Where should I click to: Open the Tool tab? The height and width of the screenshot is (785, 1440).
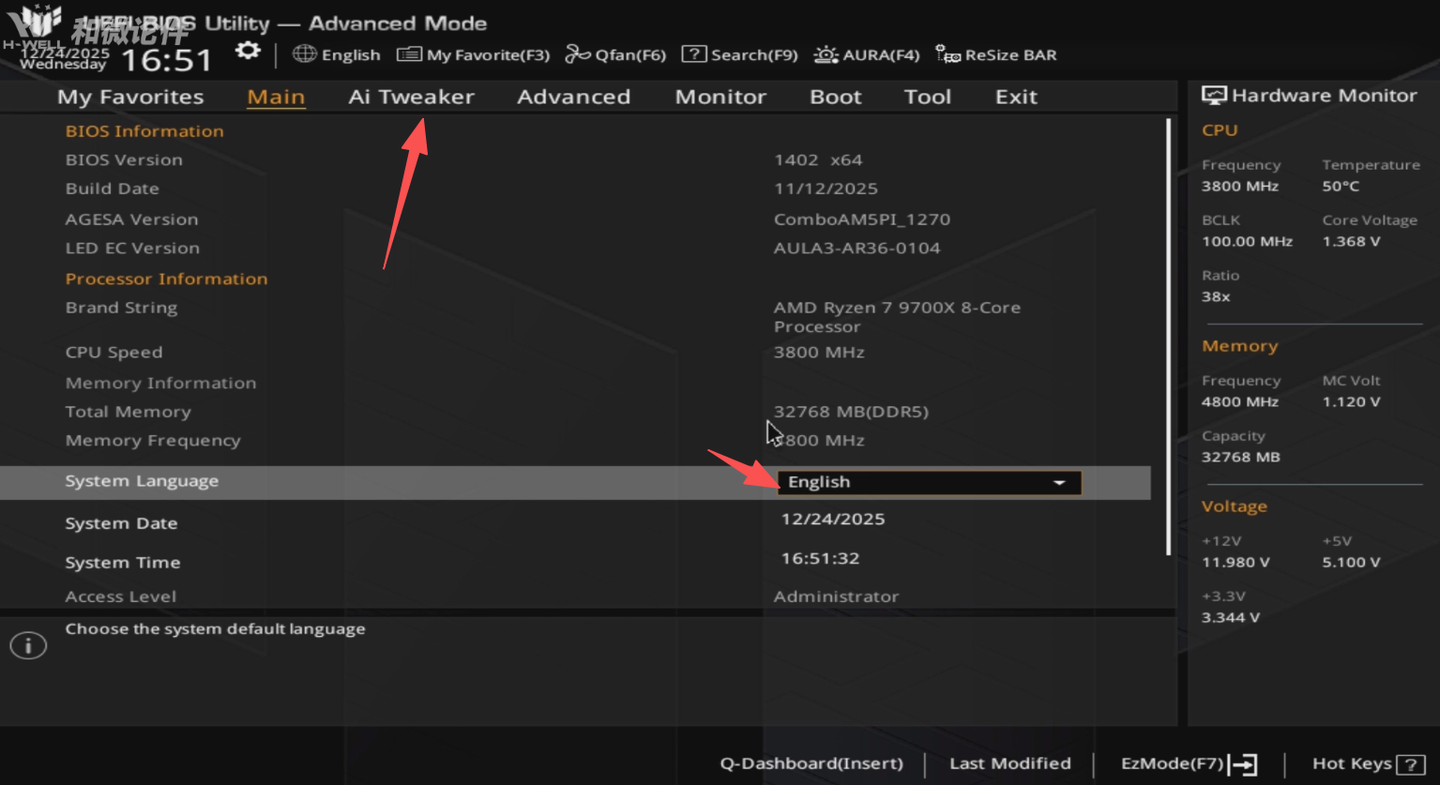click(927, 97)
